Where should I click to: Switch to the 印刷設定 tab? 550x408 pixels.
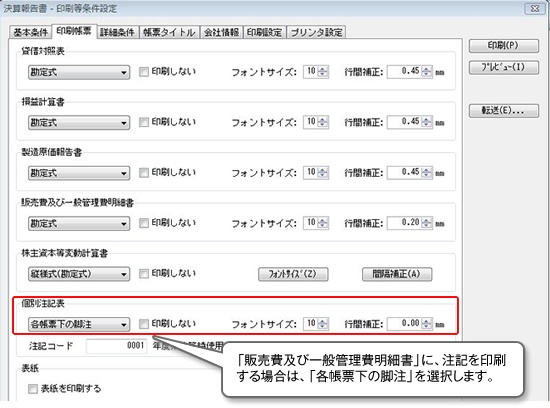[x=264, y=32]
